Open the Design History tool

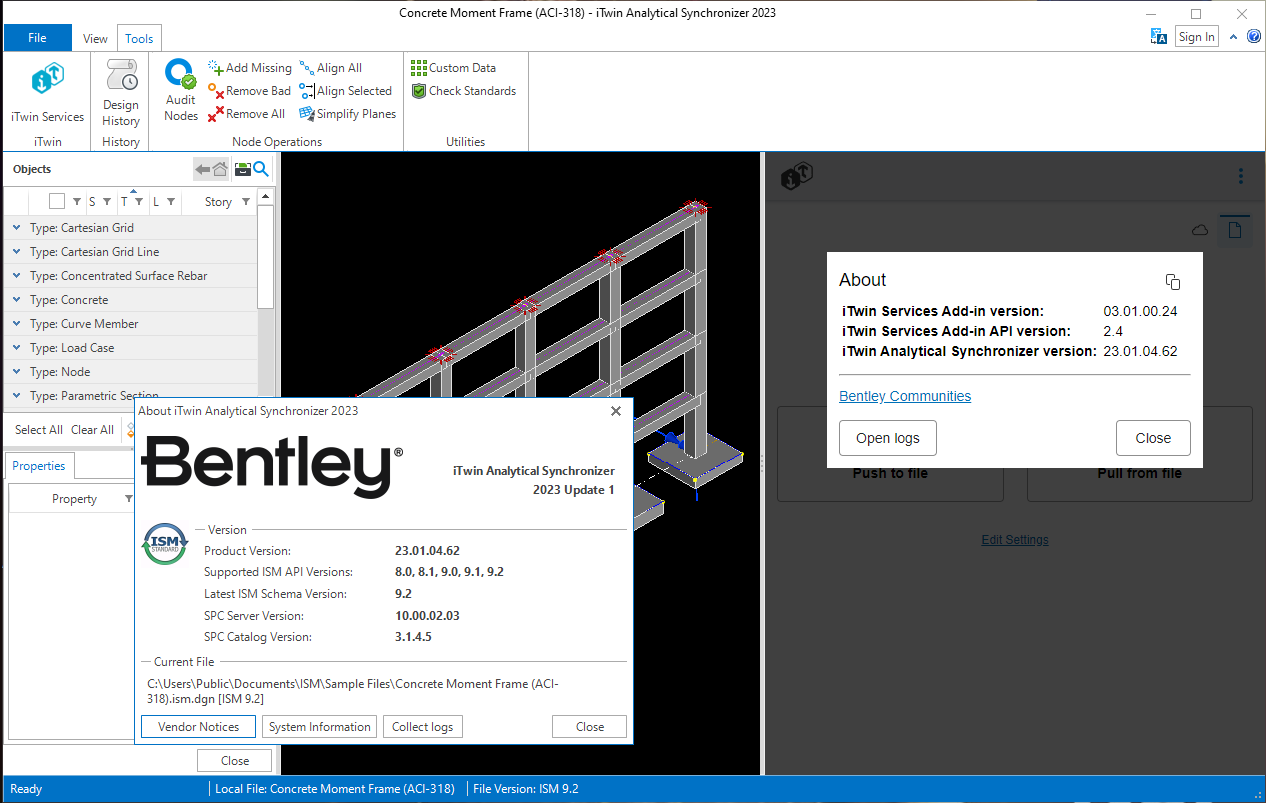[x=121, y=93]
